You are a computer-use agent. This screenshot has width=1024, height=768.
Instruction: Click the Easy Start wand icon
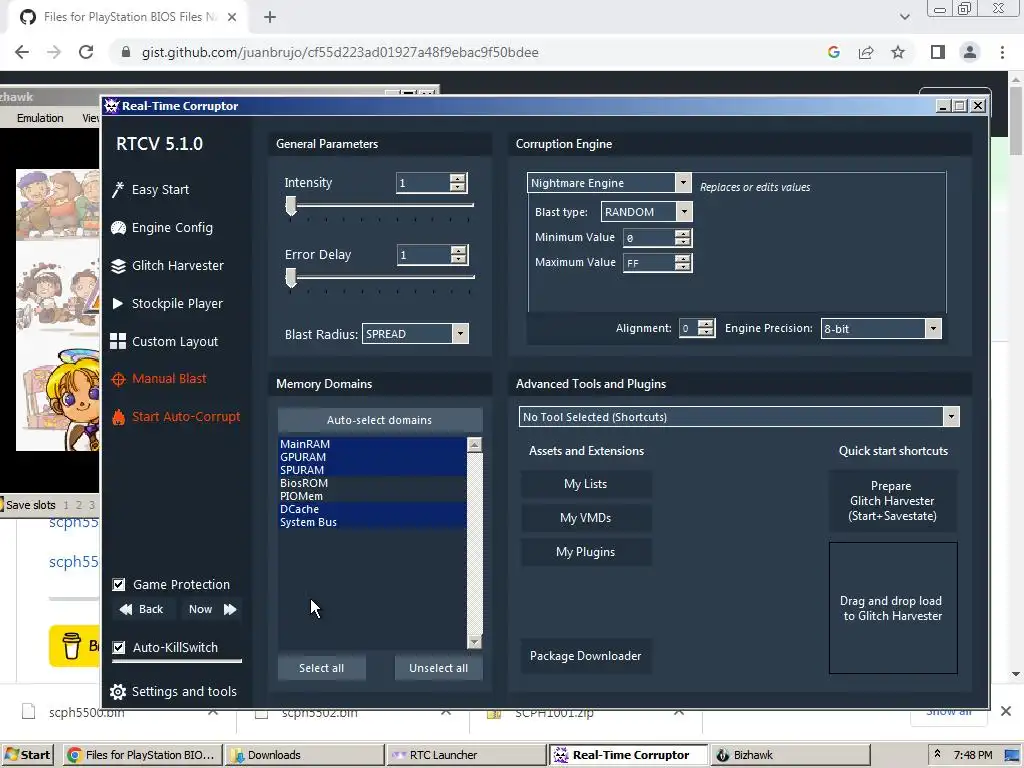tap(118, 189)
